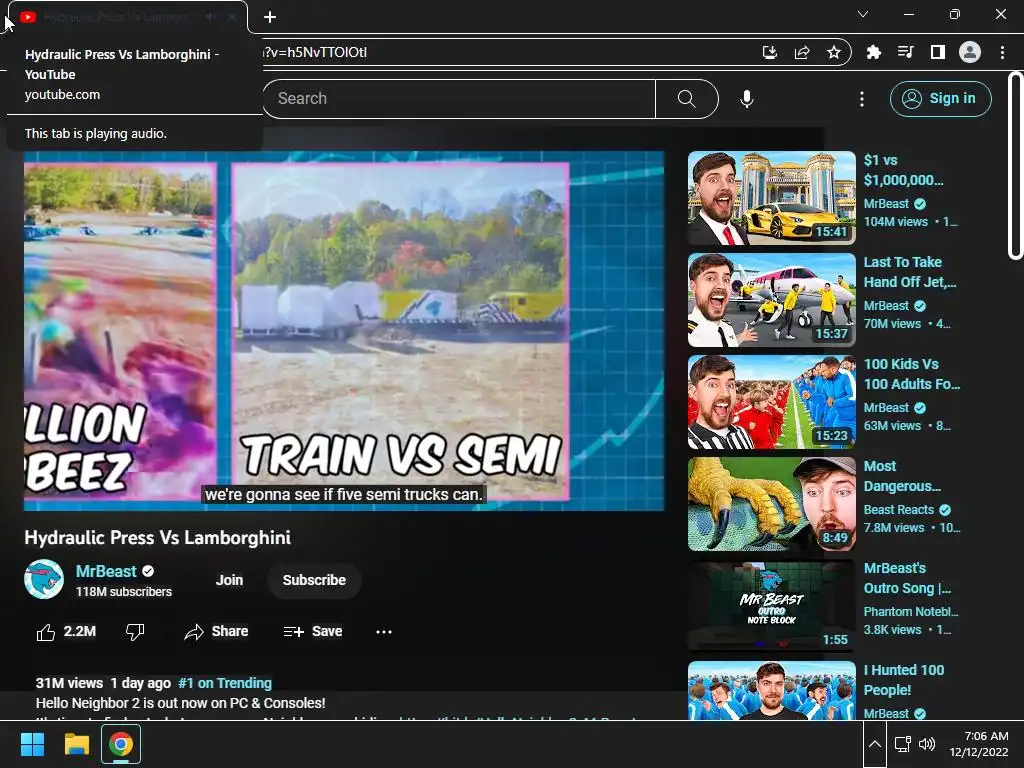Click the Sign in button
1024x768 pixels.
pos(940,99)
